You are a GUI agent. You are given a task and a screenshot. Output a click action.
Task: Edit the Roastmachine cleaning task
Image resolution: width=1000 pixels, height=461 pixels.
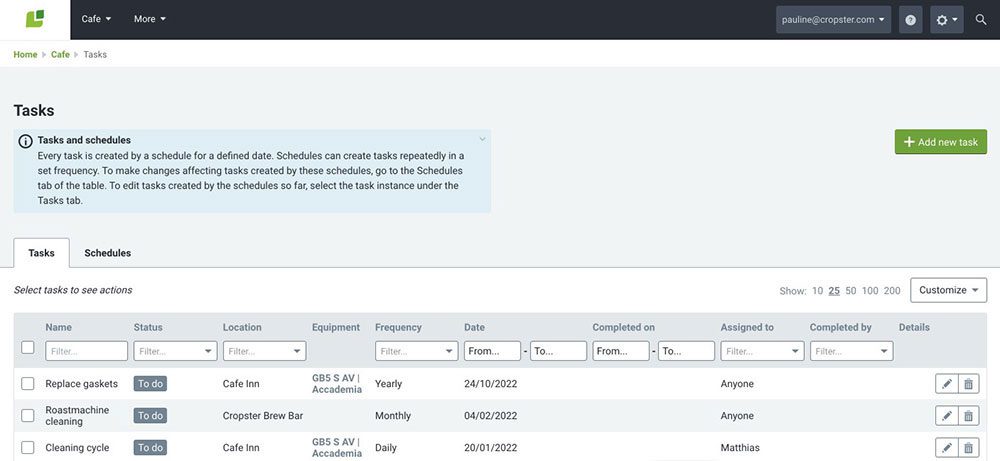[946, 416]
